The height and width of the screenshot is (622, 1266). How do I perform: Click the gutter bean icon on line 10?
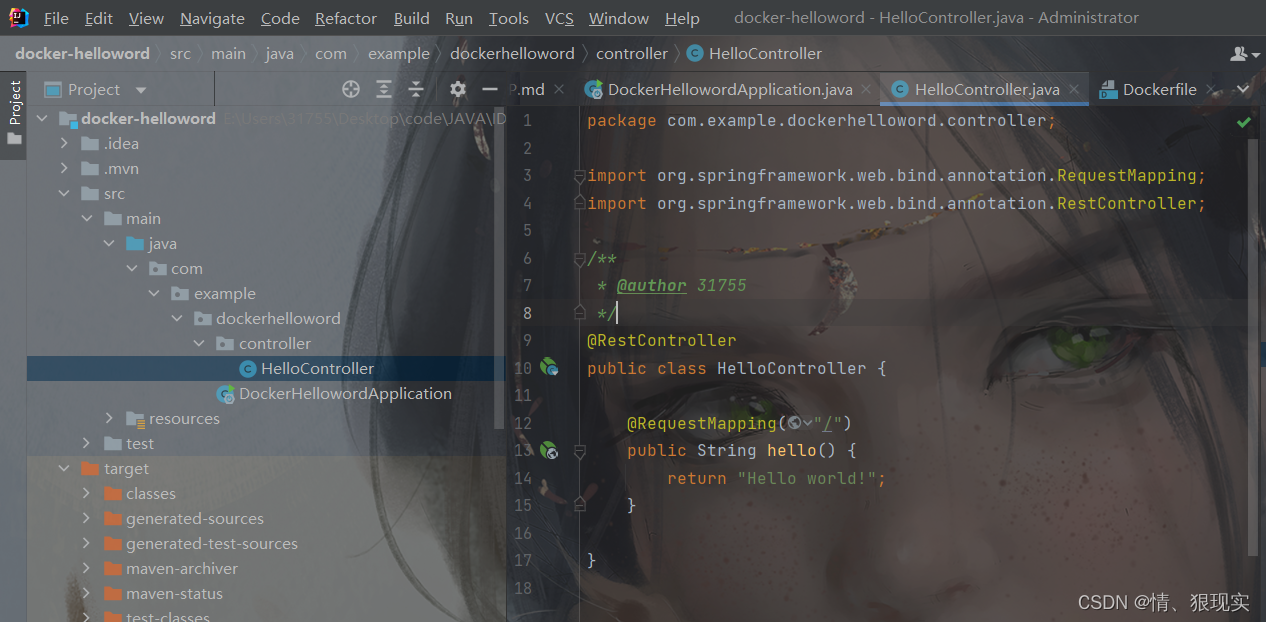point(549,368)
